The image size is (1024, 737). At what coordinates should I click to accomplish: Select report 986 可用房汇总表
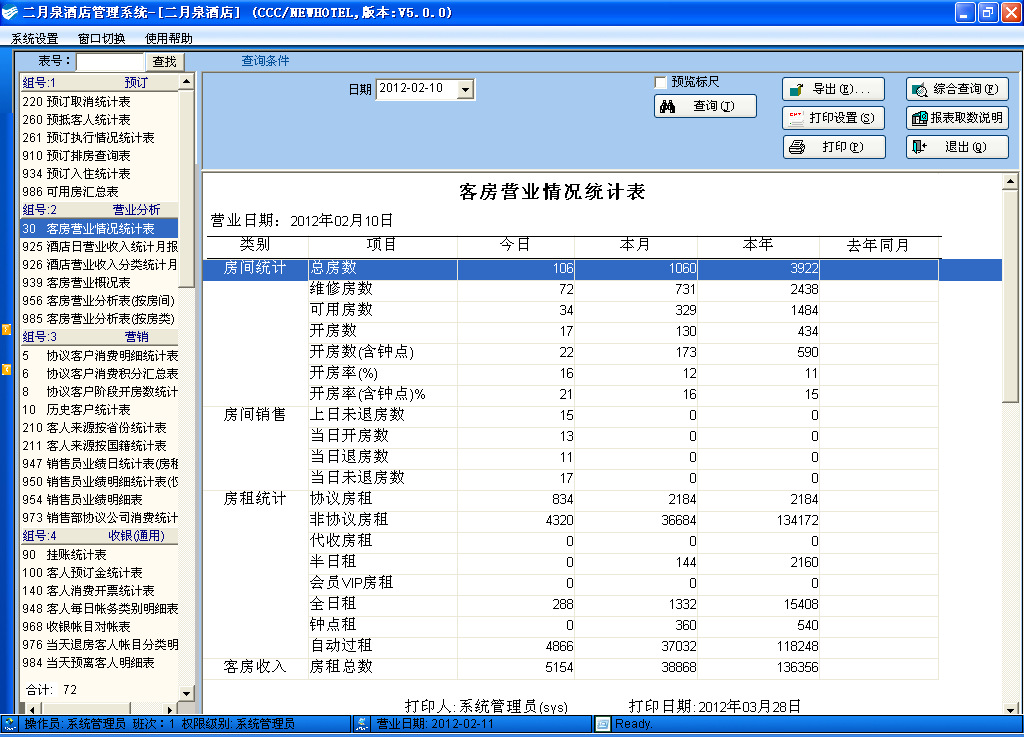pyautogui.click(x=99, y=192)
